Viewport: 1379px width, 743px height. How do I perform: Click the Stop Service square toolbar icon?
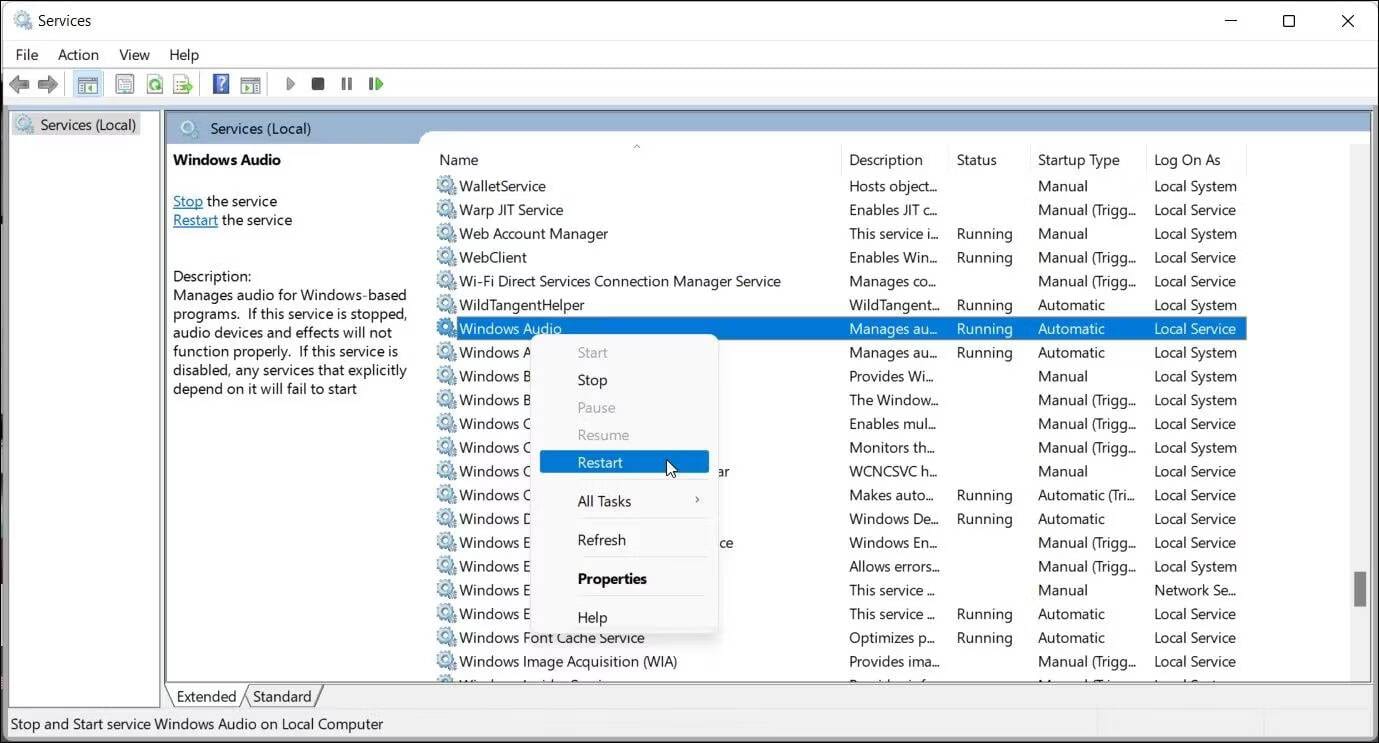pyautogui.click(x=317, y=84)
